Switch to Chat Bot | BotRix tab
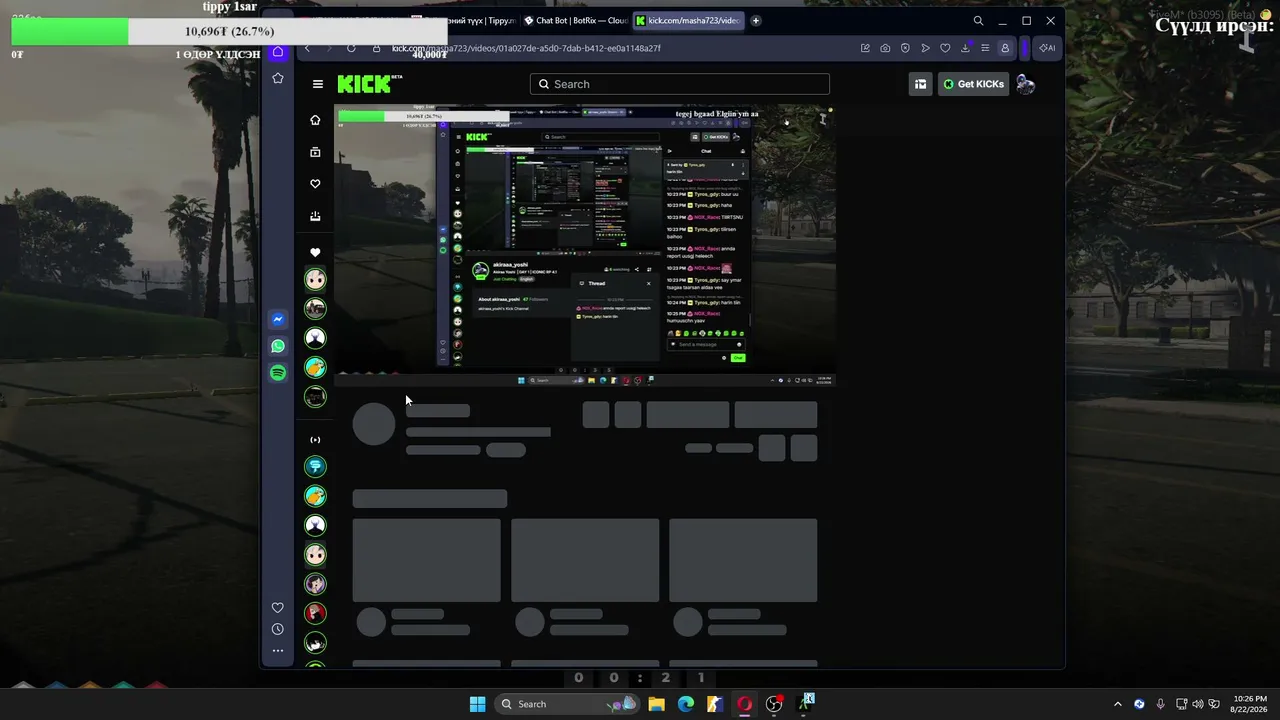Viewport: 1280px width, 720px height. click(x=577, y=20)
